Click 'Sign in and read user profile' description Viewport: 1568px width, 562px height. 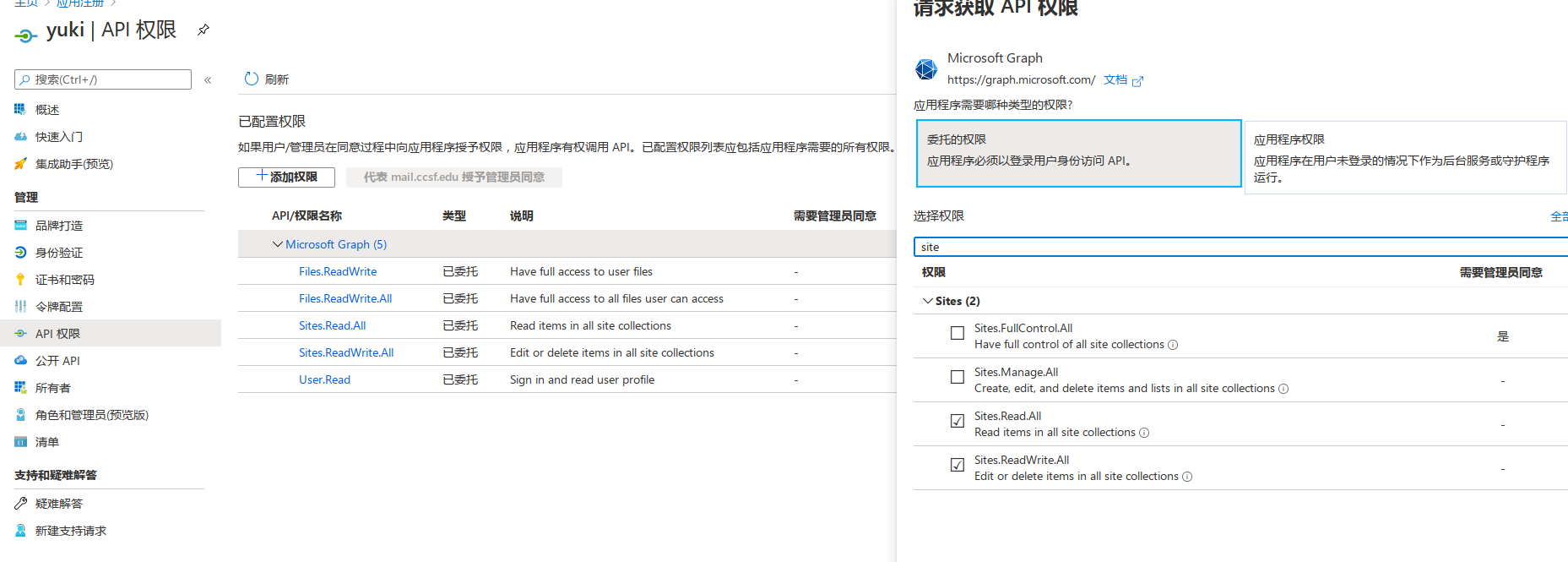(x=582, y=379)
